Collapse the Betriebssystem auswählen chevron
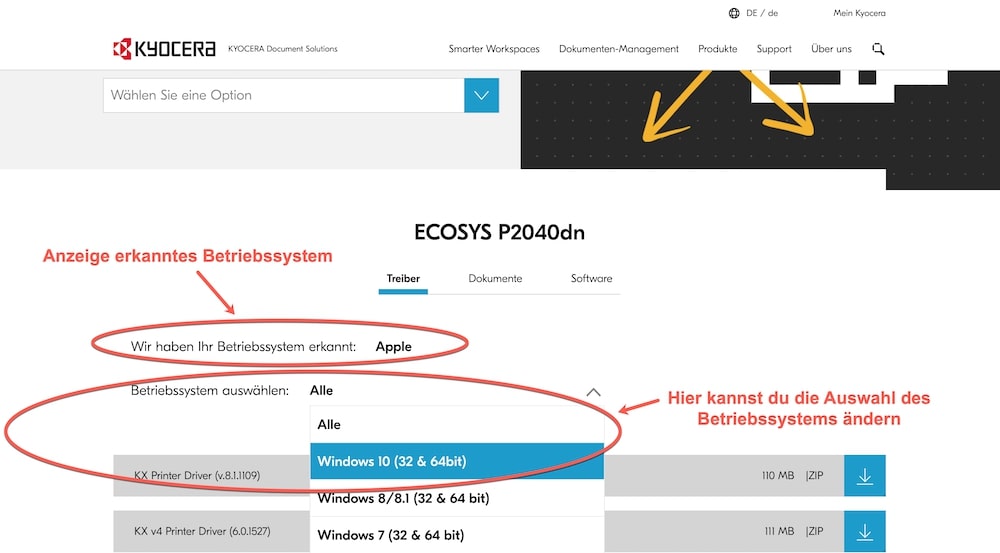1000x553 pixels. coord(593,392)
